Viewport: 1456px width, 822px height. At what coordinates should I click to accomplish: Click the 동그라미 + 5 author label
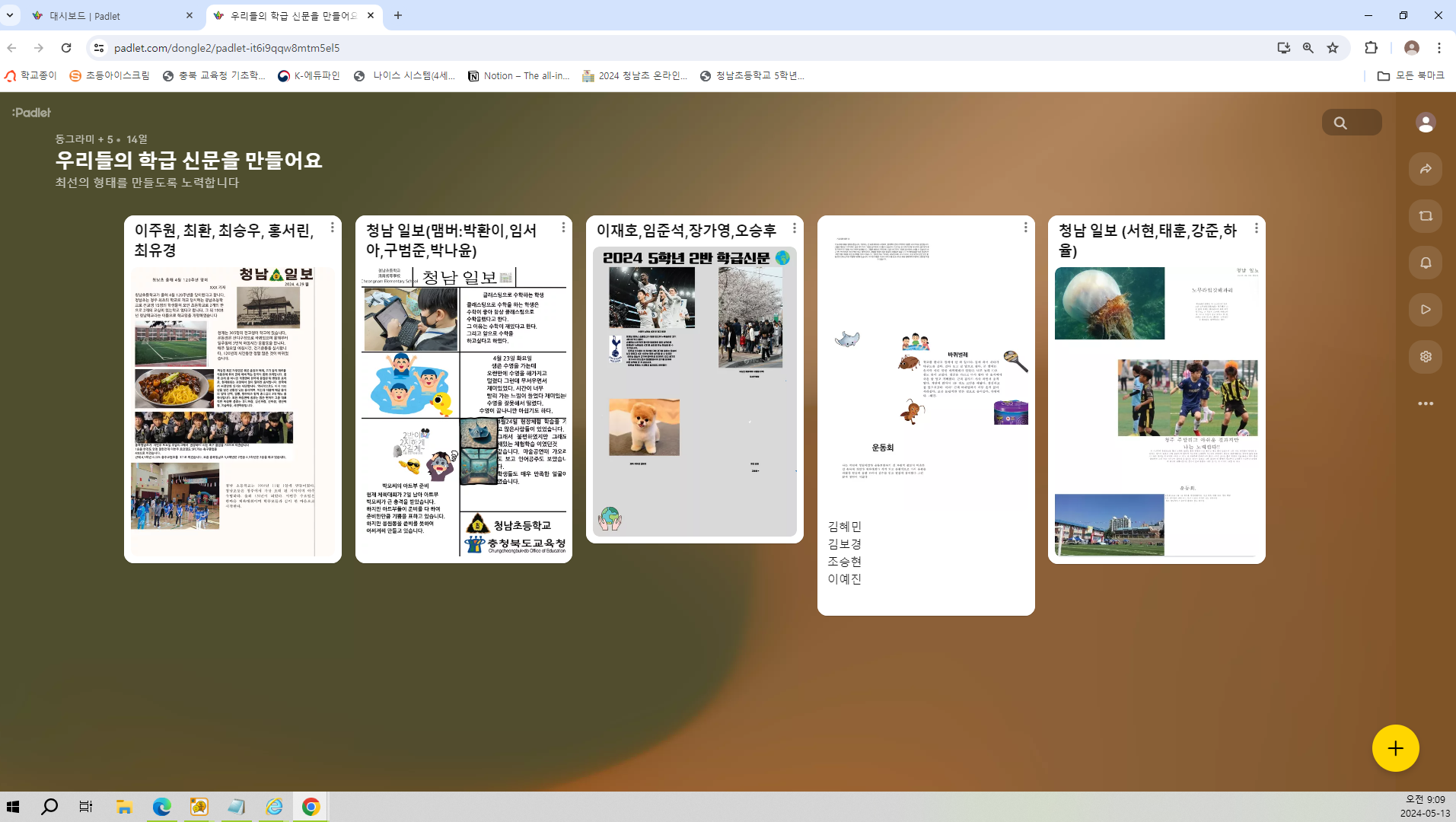tap(84, 139)
